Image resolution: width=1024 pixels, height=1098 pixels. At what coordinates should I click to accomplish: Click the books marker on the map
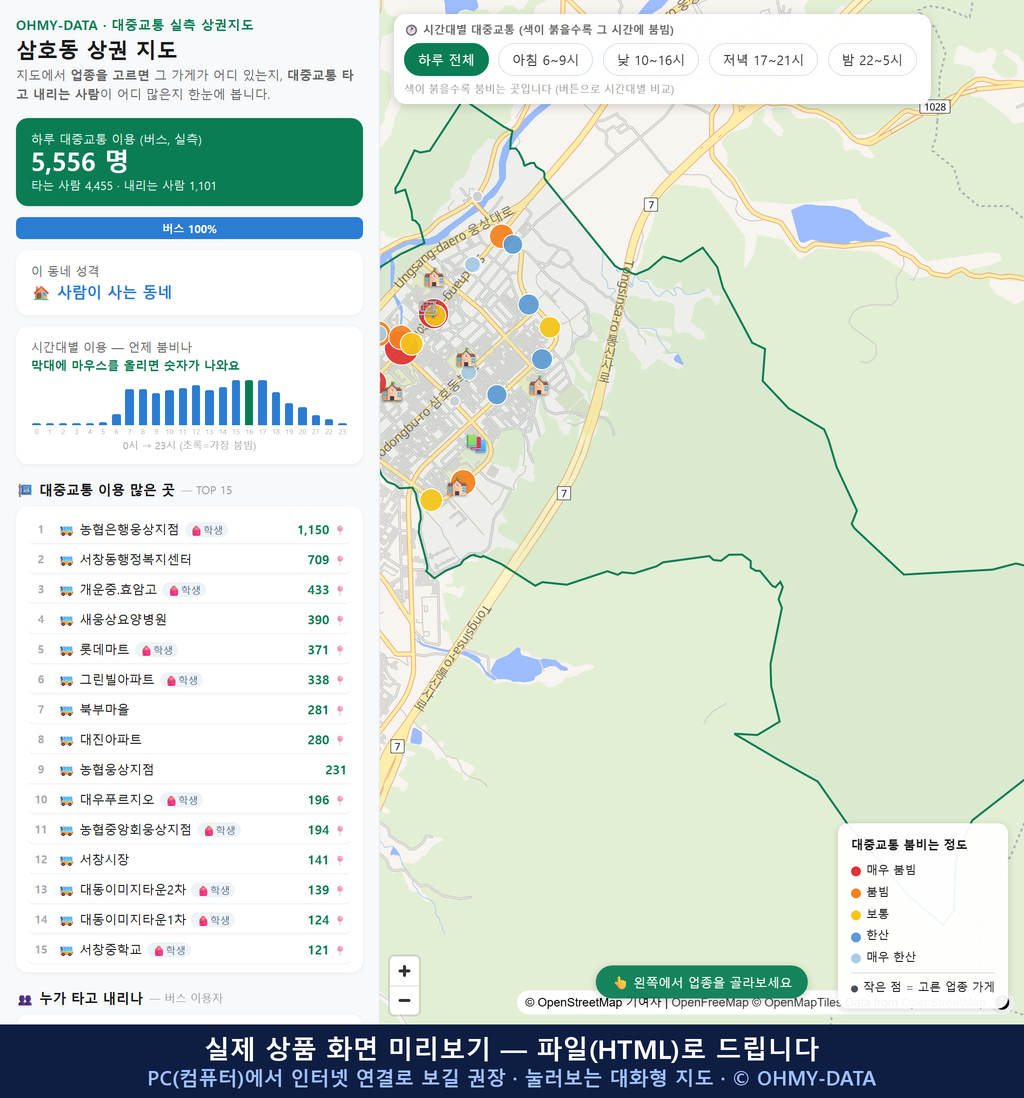tap(476, 443)
